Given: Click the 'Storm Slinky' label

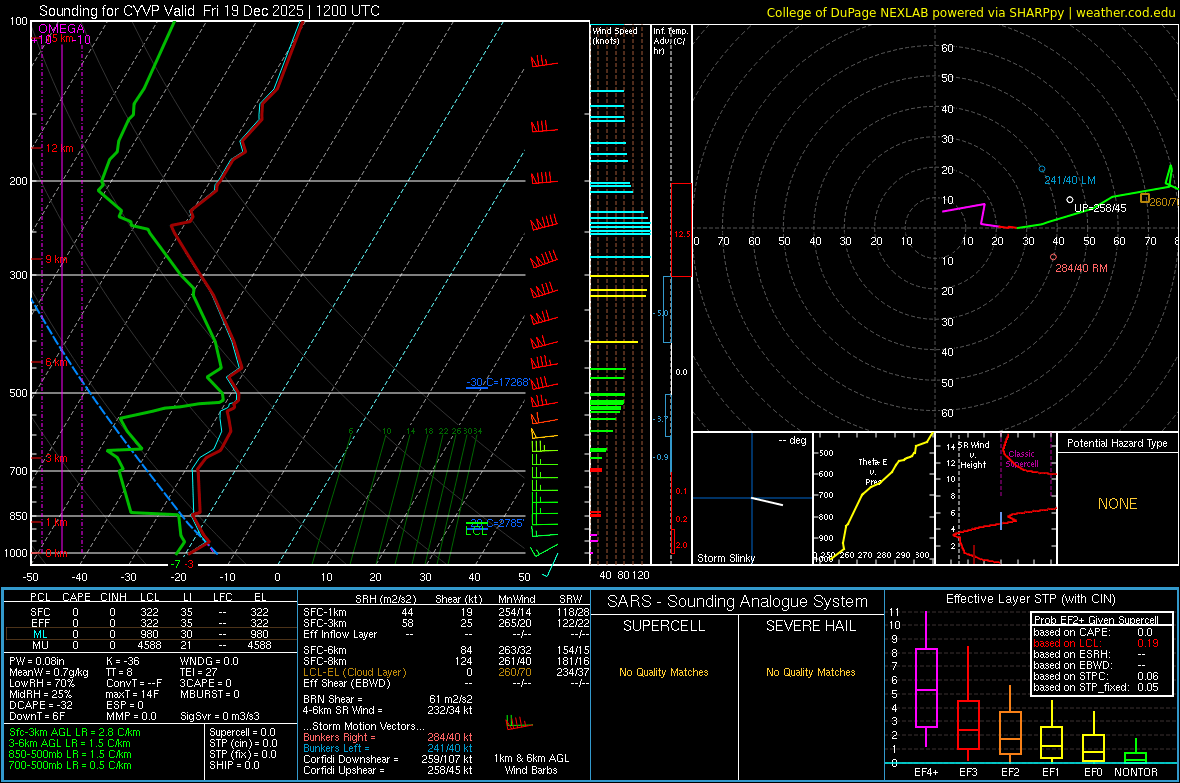Looking at the screenshot, I should coord(725,558).
